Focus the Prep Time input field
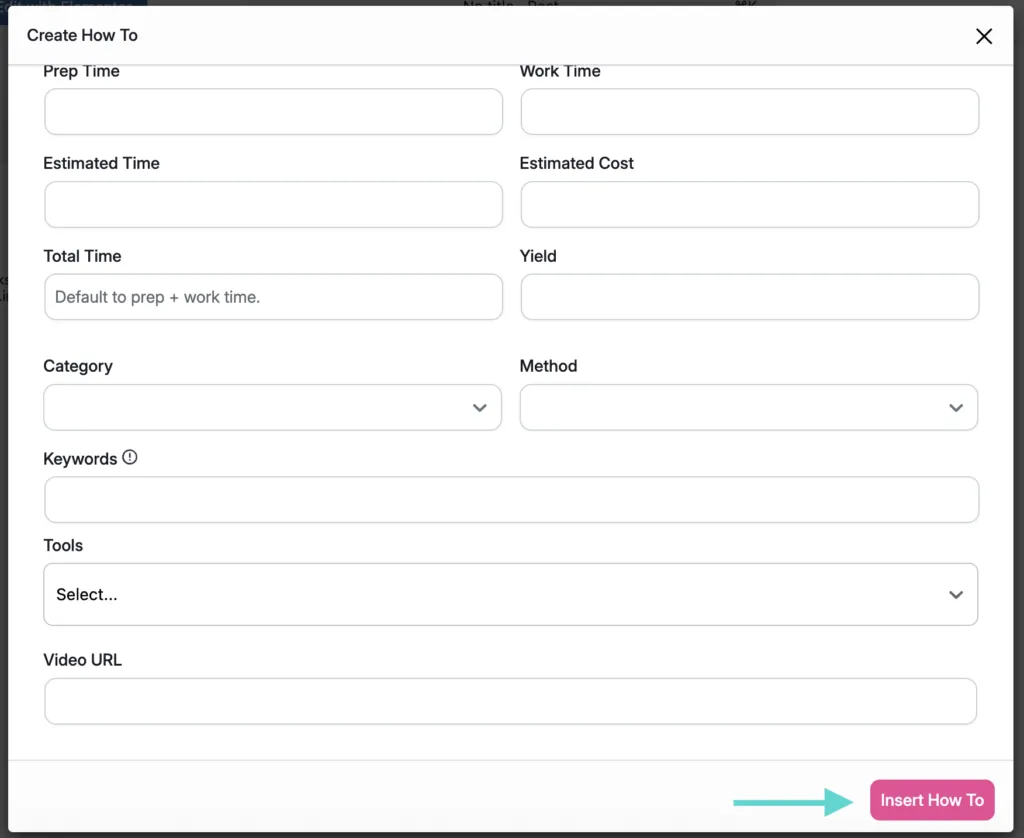Screen dimensions: 1024x838 pyautogui.click(x=274, y=112)
